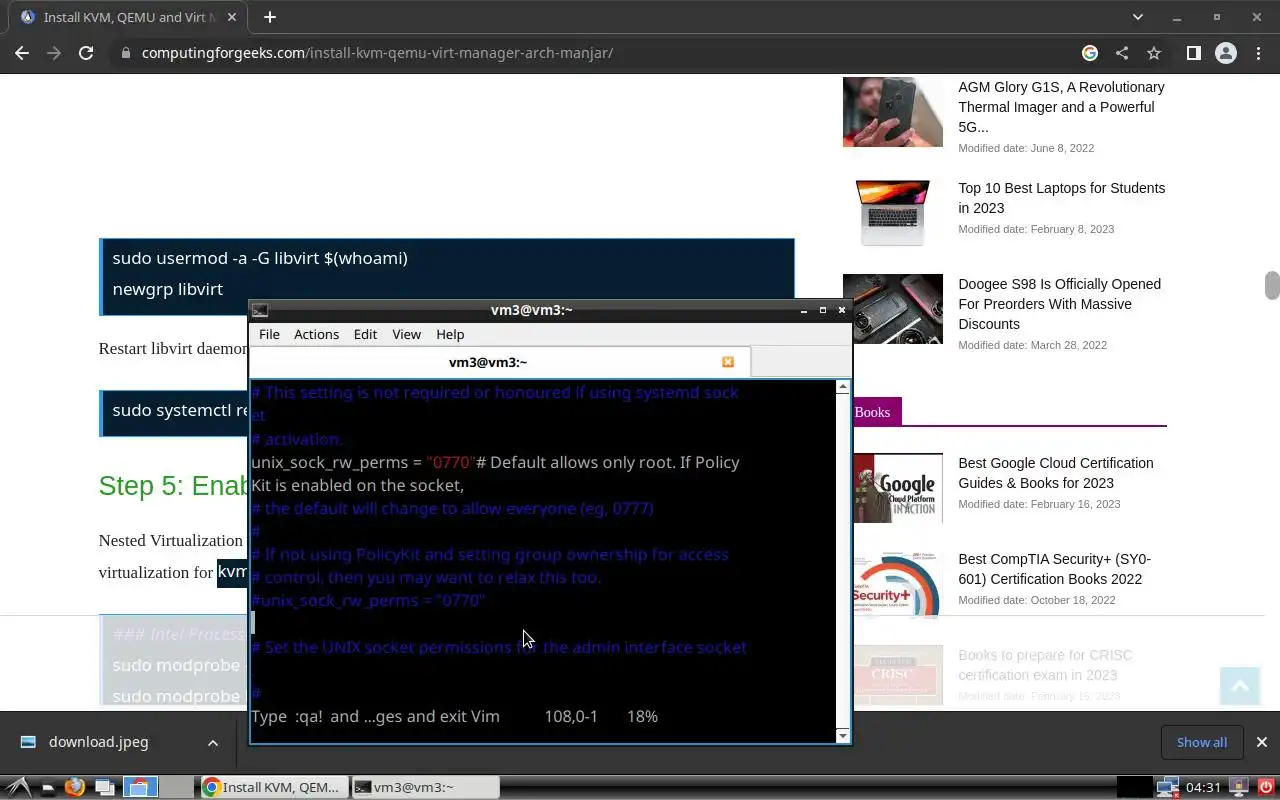Click the terminal scrollbar down arrow
The width and height of the screenshot is (1280, 800).
(842, 736)
